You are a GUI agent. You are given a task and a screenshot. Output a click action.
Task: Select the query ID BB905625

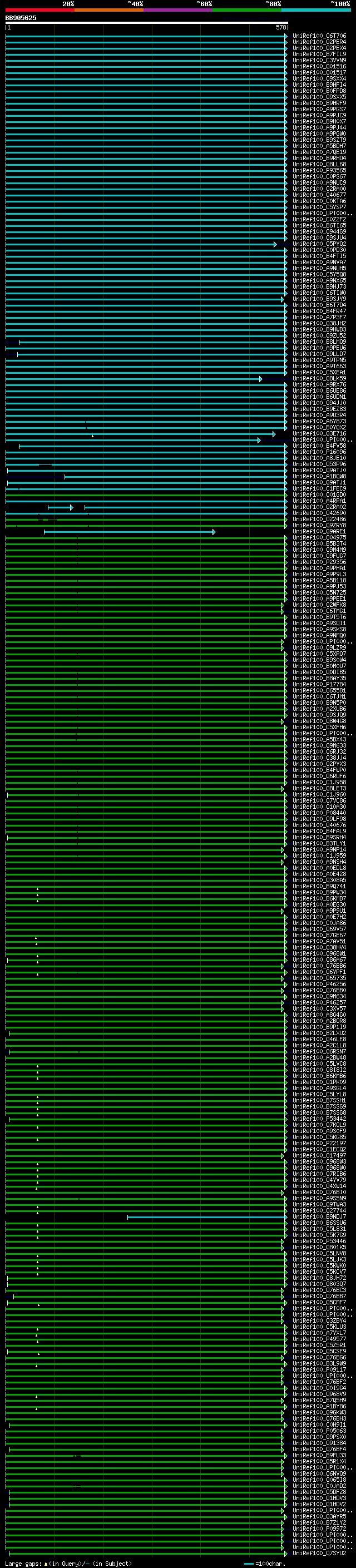click(21, 18)
